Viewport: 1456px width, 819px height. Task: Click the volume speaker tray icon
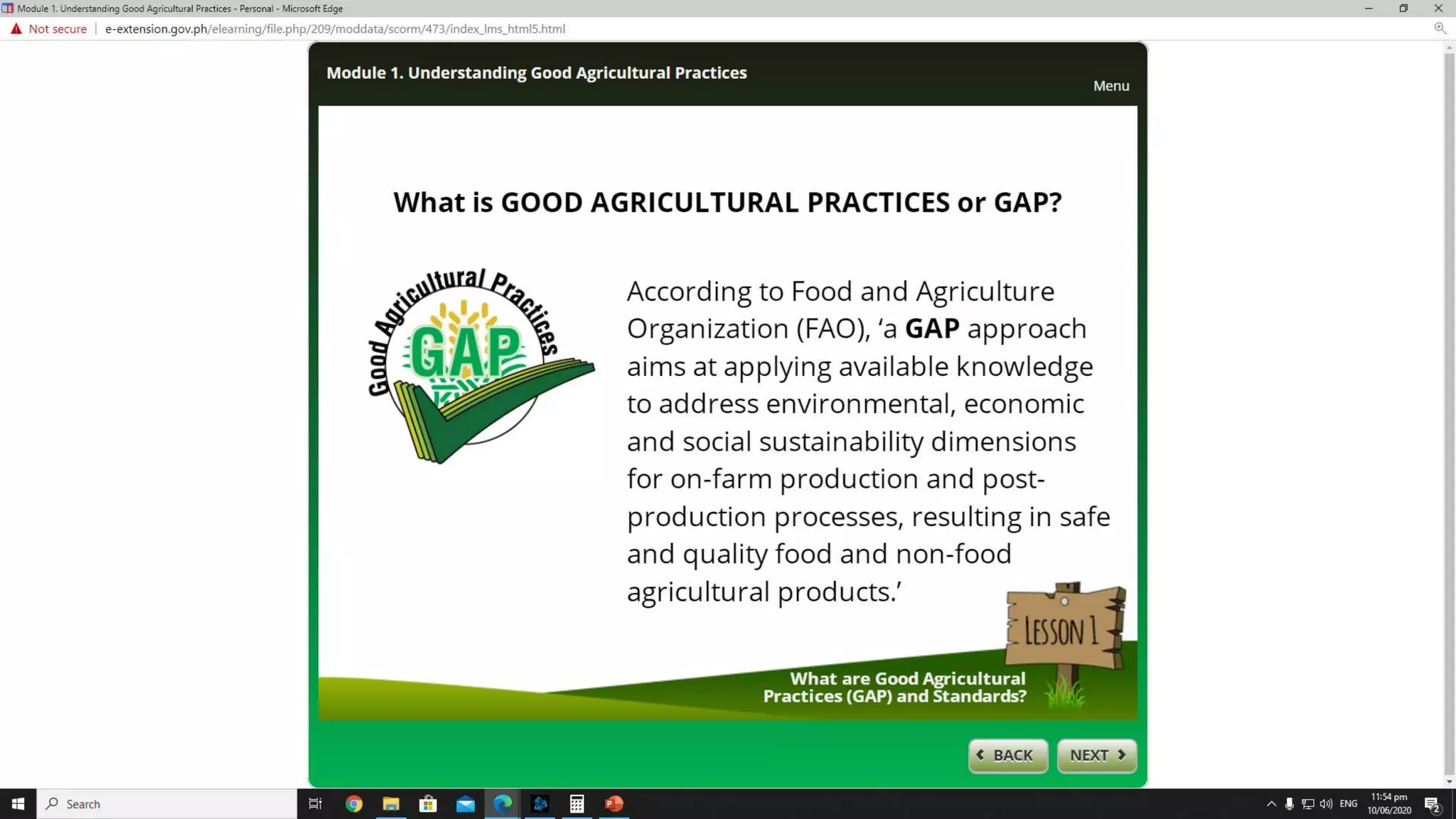pos(1326,804)
